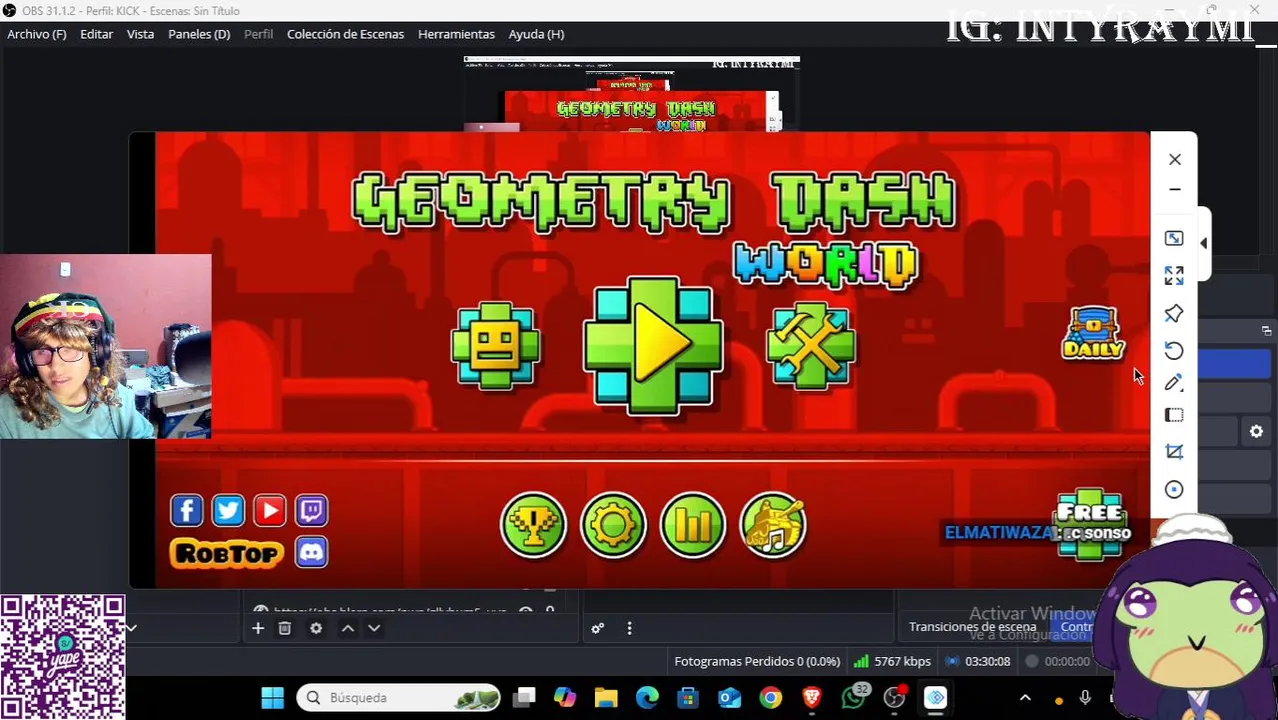Open Task View from the taskbar
Screen dimensions: 1278x720
point(525,697)
